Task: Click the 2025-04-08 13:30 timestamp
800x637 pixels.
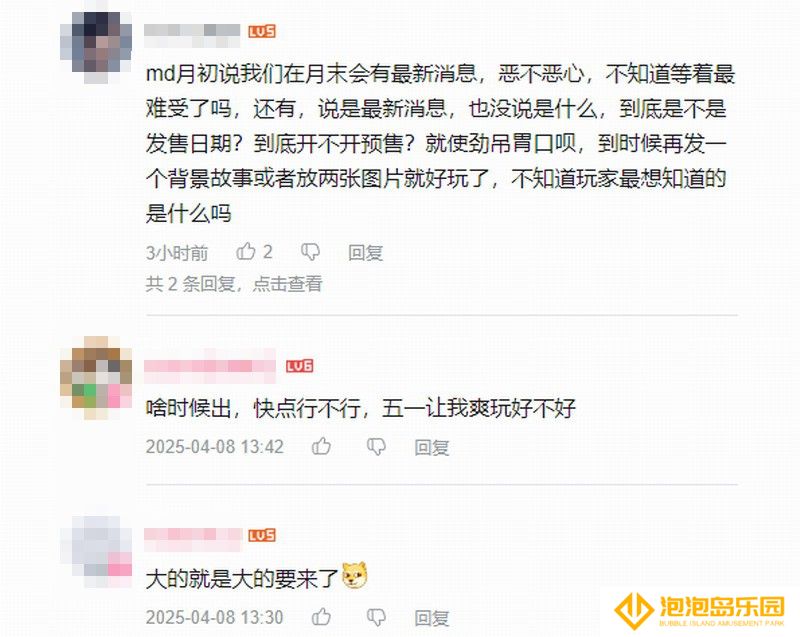Action: click(214, 617)
